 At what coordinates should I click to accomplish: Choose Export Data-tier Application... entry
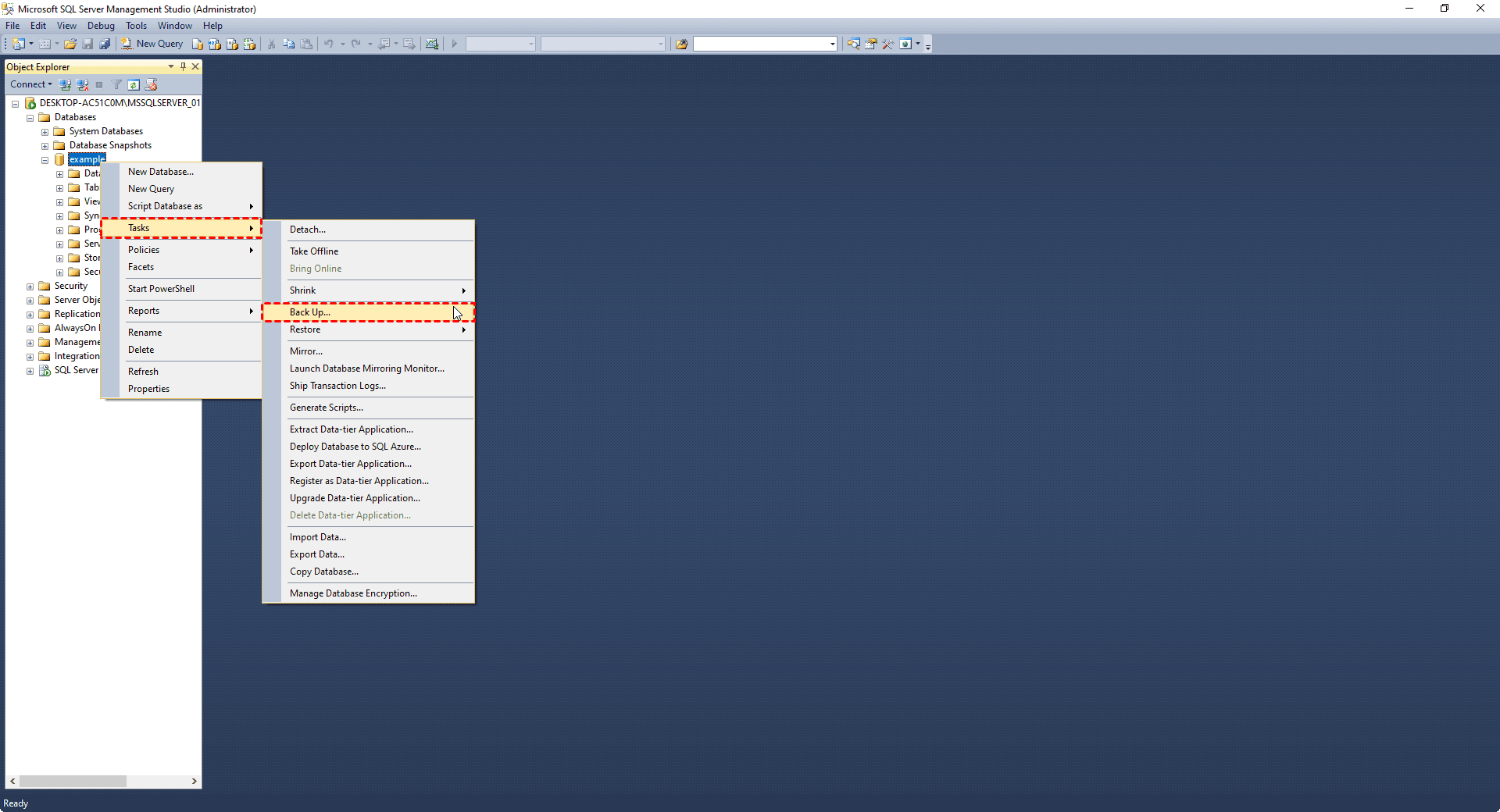click(x=369, y=464)
